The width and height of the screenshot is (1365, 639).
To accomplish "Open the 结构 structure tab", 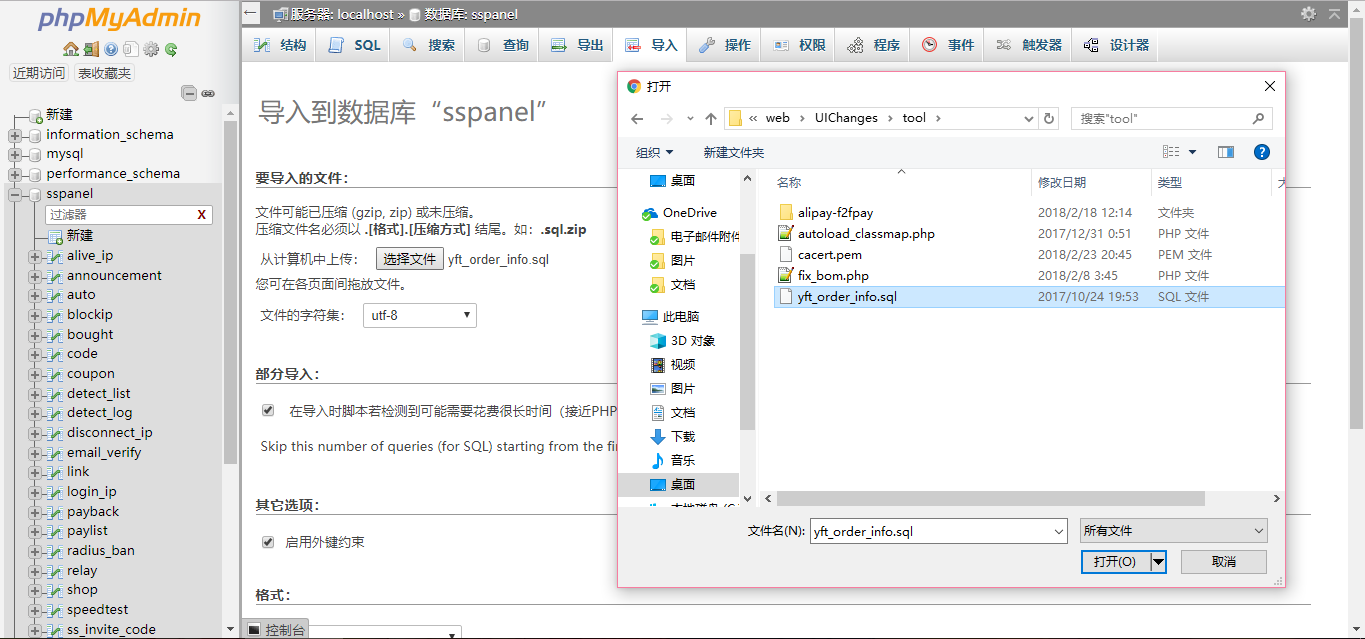I will (x=280, y=45).
